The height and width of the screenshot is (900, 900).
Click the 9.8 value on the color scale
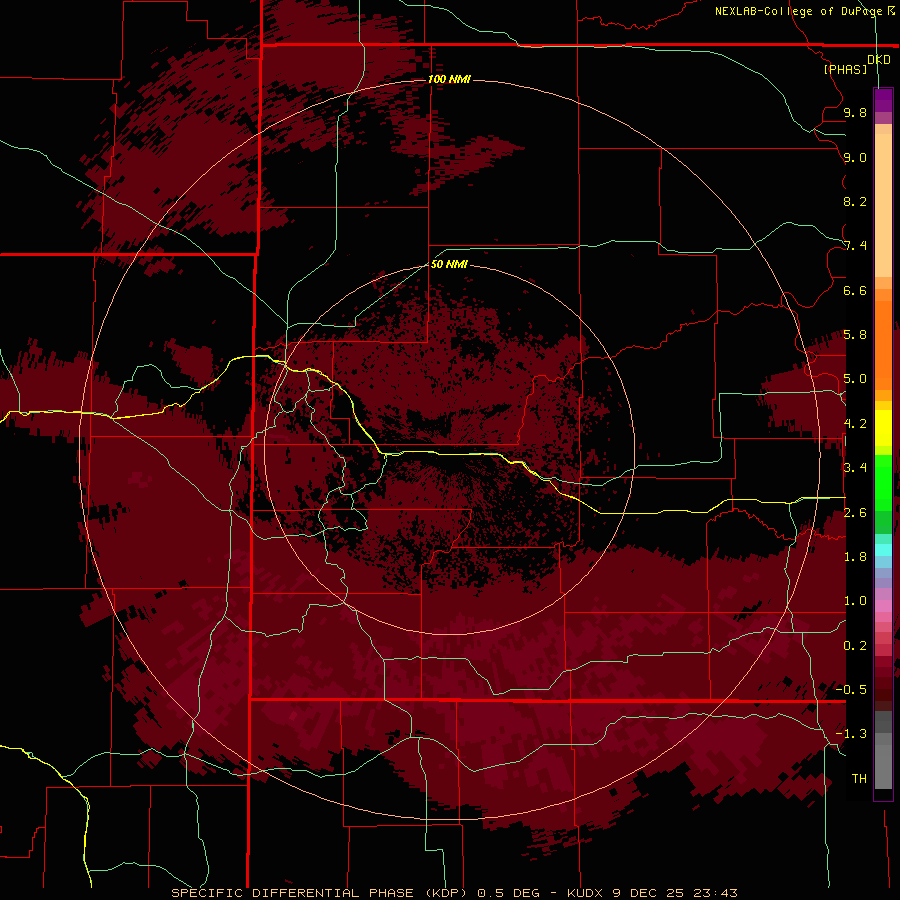point(855,112)
